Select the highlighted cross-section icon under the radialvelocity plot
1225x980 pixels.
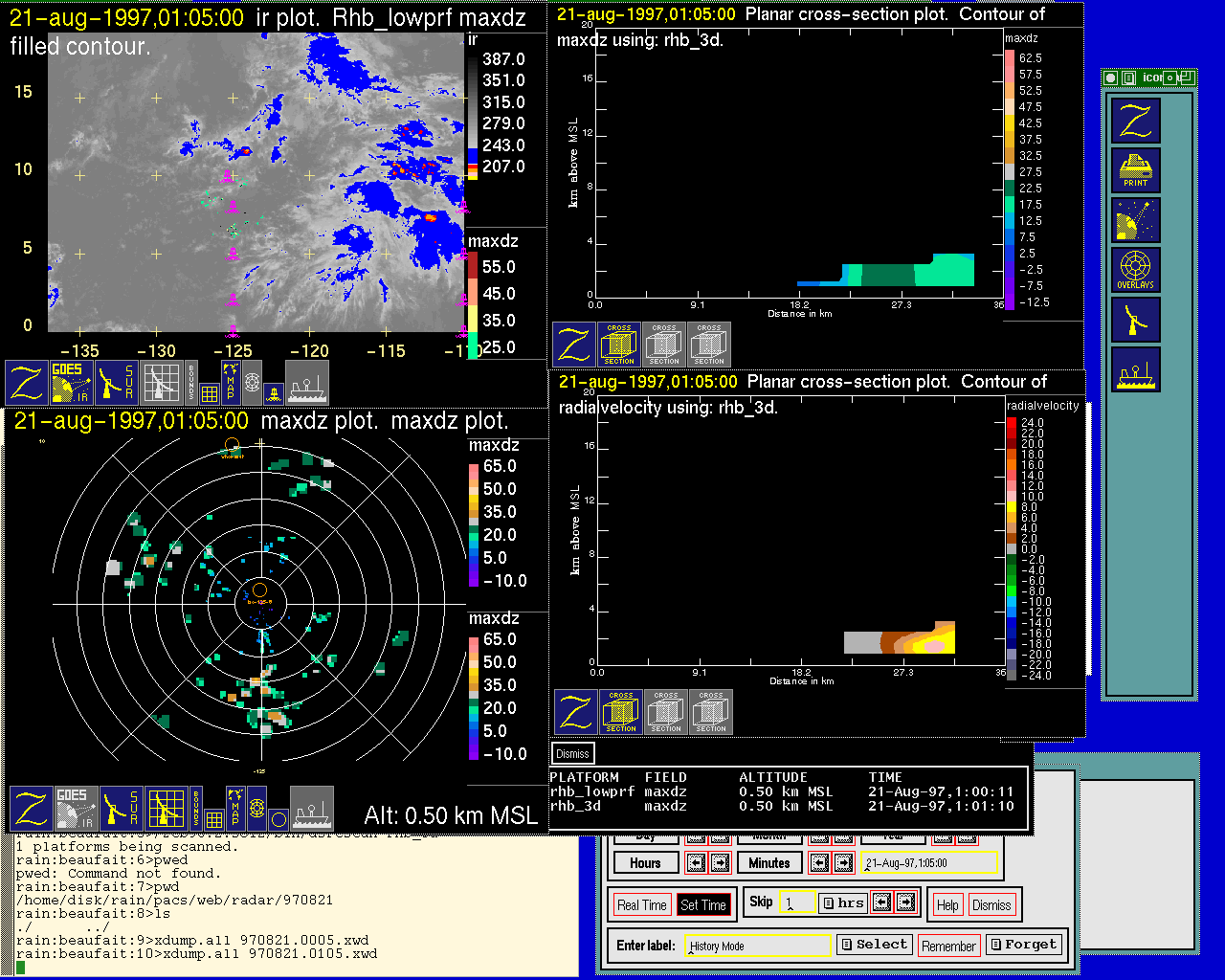621,712
